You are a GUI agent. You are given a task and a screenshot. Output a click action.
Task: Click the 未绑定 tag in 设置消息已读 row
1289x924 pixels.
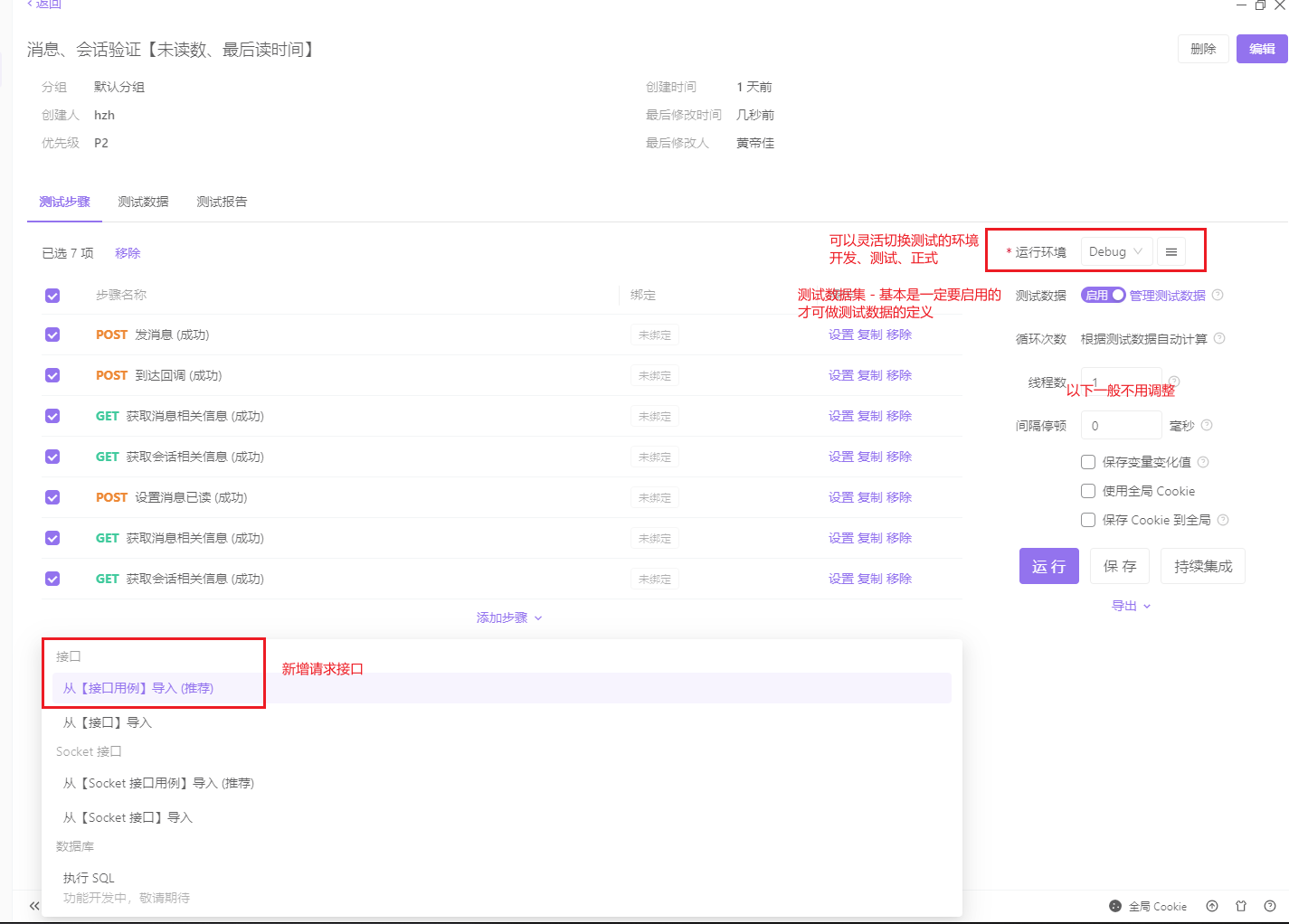click(x=655, y=497)
